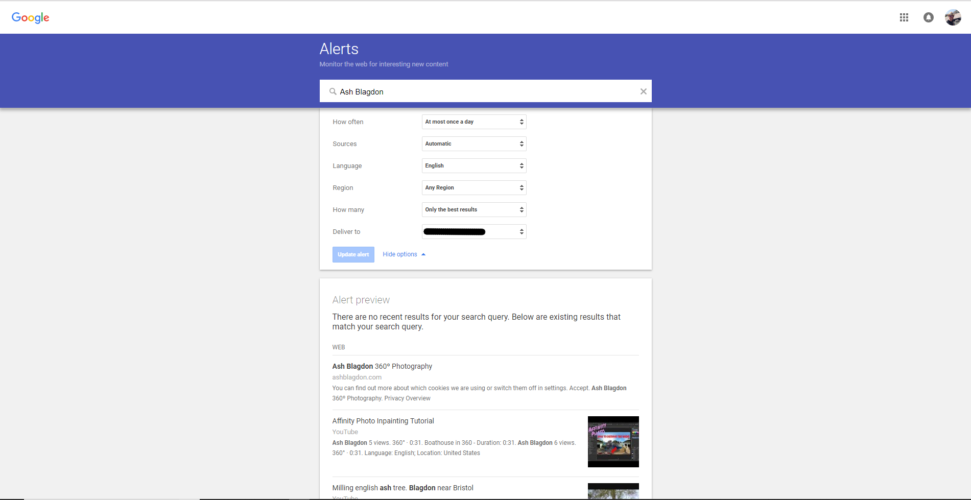Open the Language dropdown set to English
Image resolution: width=971 pixels, height=500 pixels.
474,166
